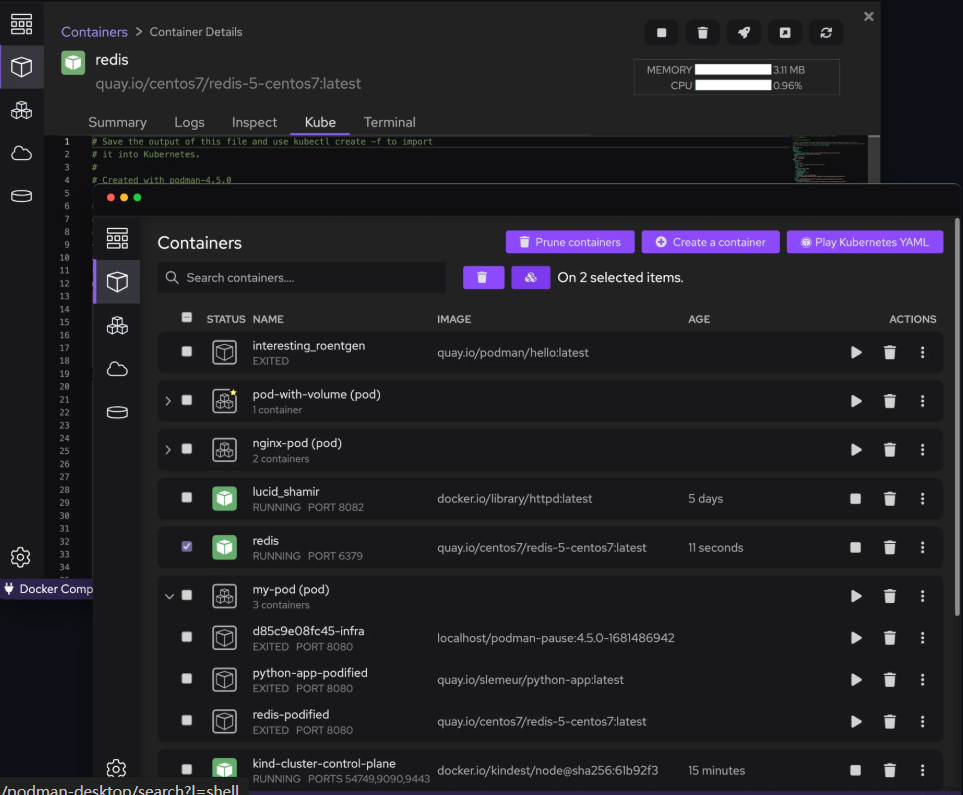Click Docker Compatibility status bar item
Image resolution: width=963 pixels, height=795 pixels.
[48, 589]
